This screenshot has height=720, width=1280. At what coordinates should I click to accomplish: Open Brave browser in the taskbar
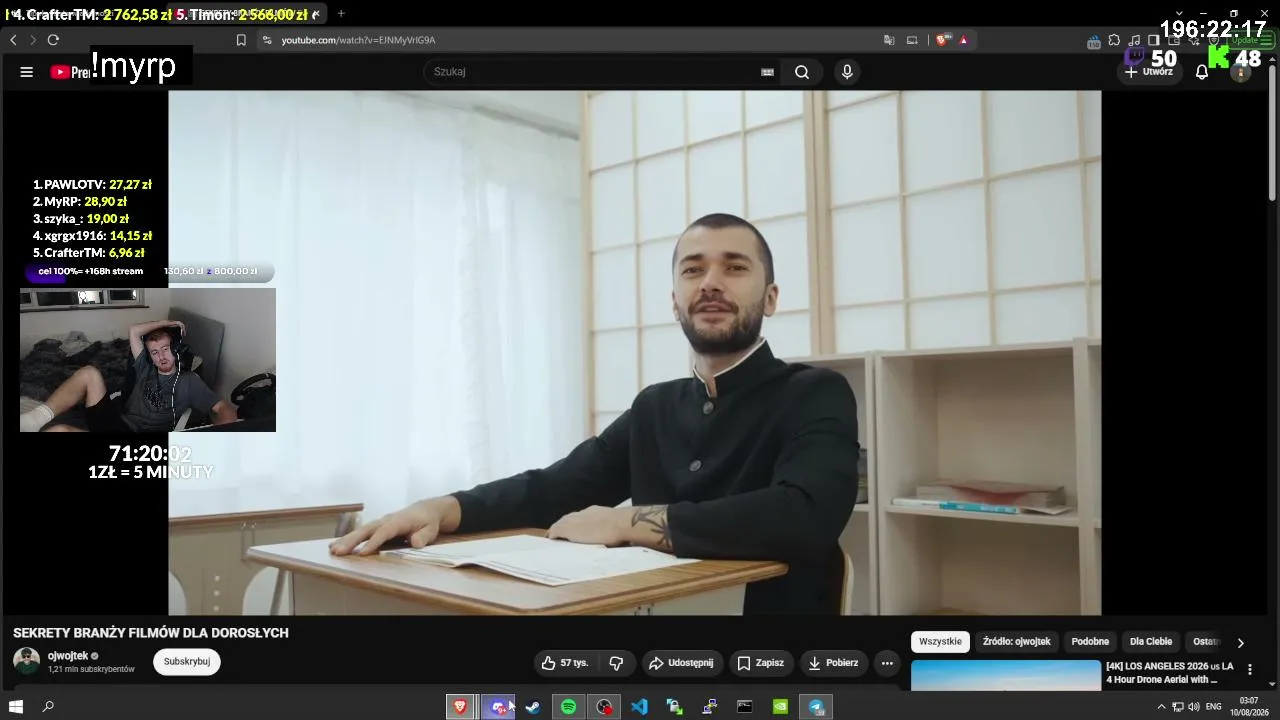pyautogui.click(x=460, y=707)
